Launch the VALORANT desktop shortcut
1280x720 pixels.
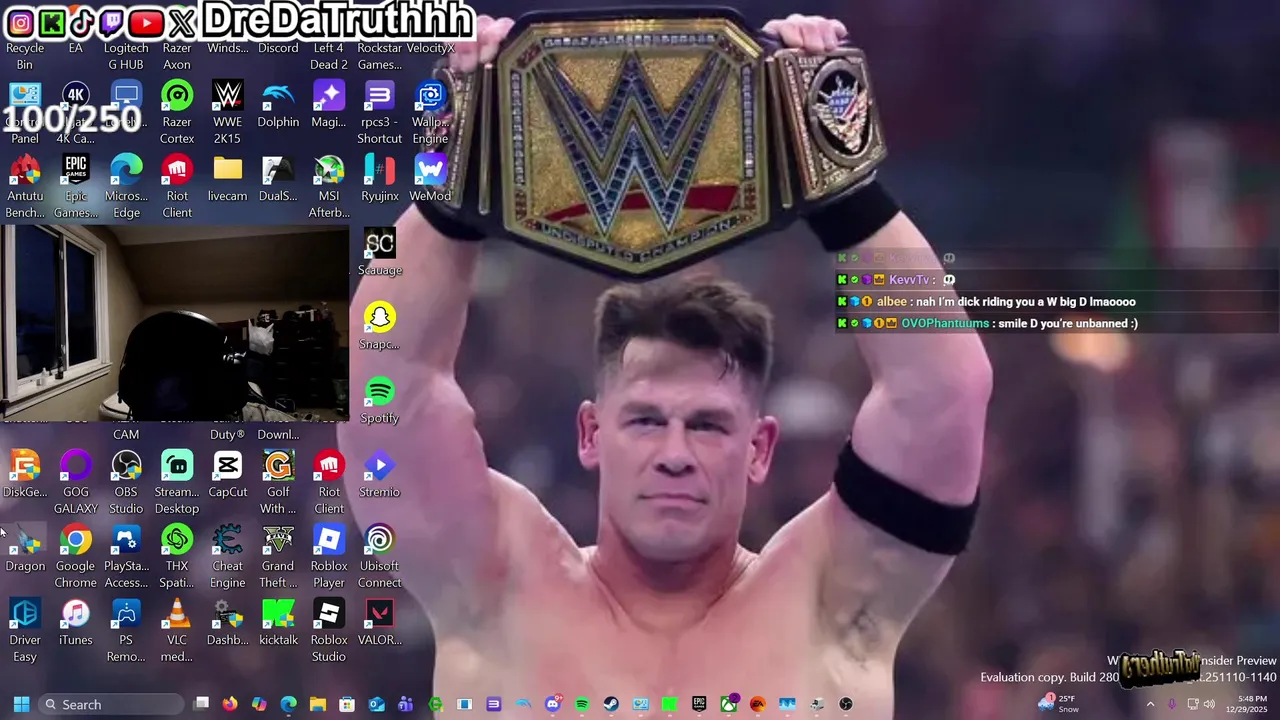[380, 623]
